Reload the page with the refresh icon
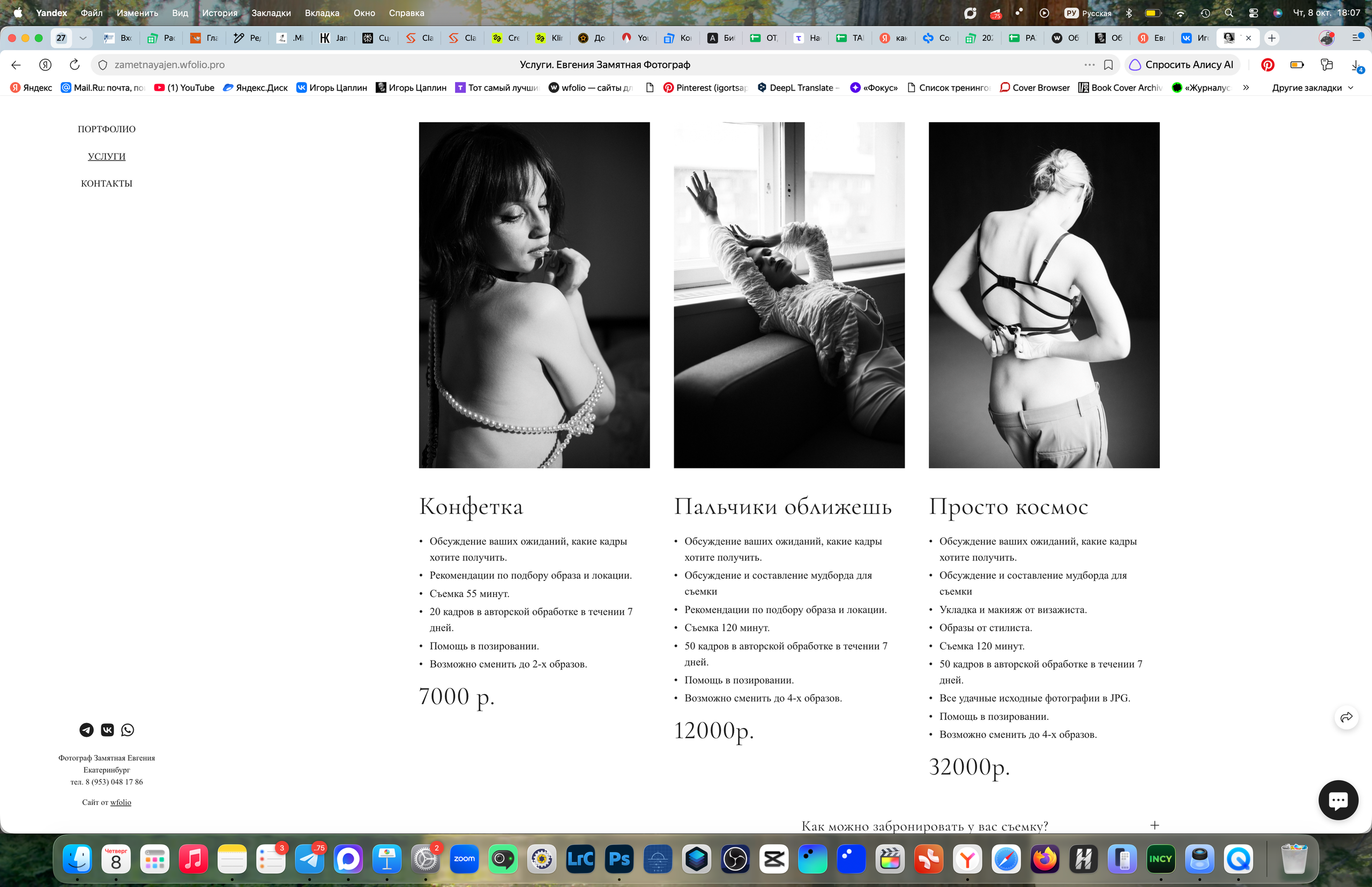This screenshot has height=887, width=1372. point(74,64)
